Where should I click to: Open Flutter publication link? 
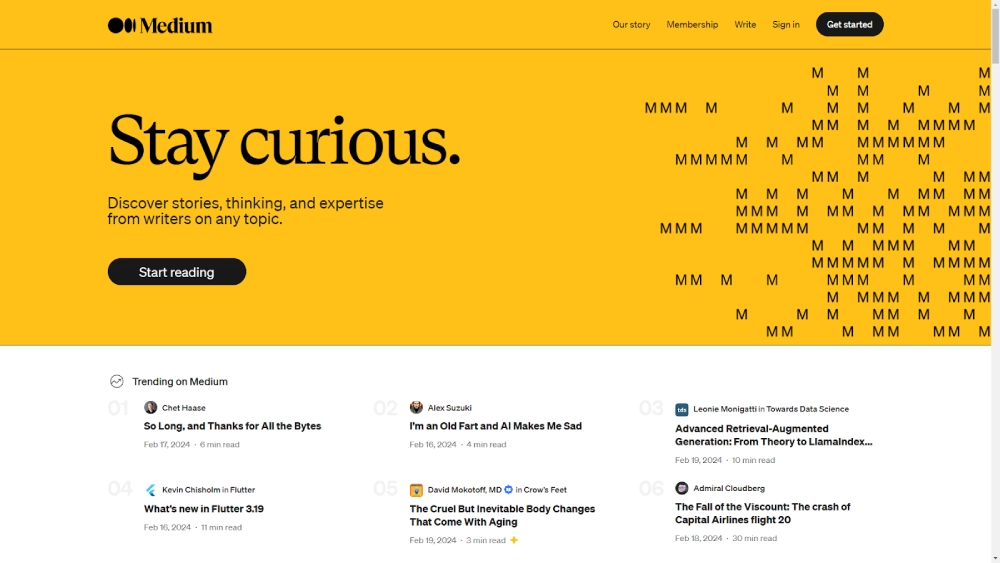tap(242, 490)
